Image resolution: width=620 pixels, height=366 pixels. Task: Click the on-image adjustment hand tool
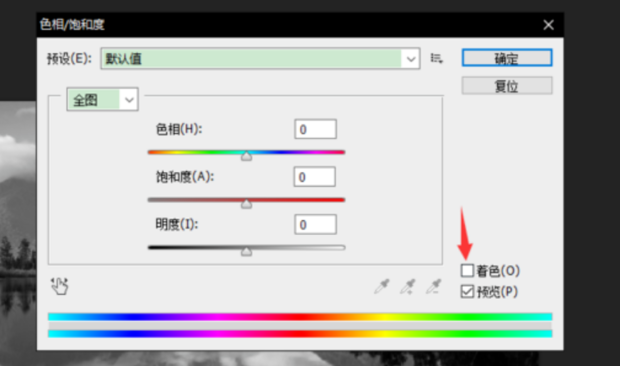[60, 286]
